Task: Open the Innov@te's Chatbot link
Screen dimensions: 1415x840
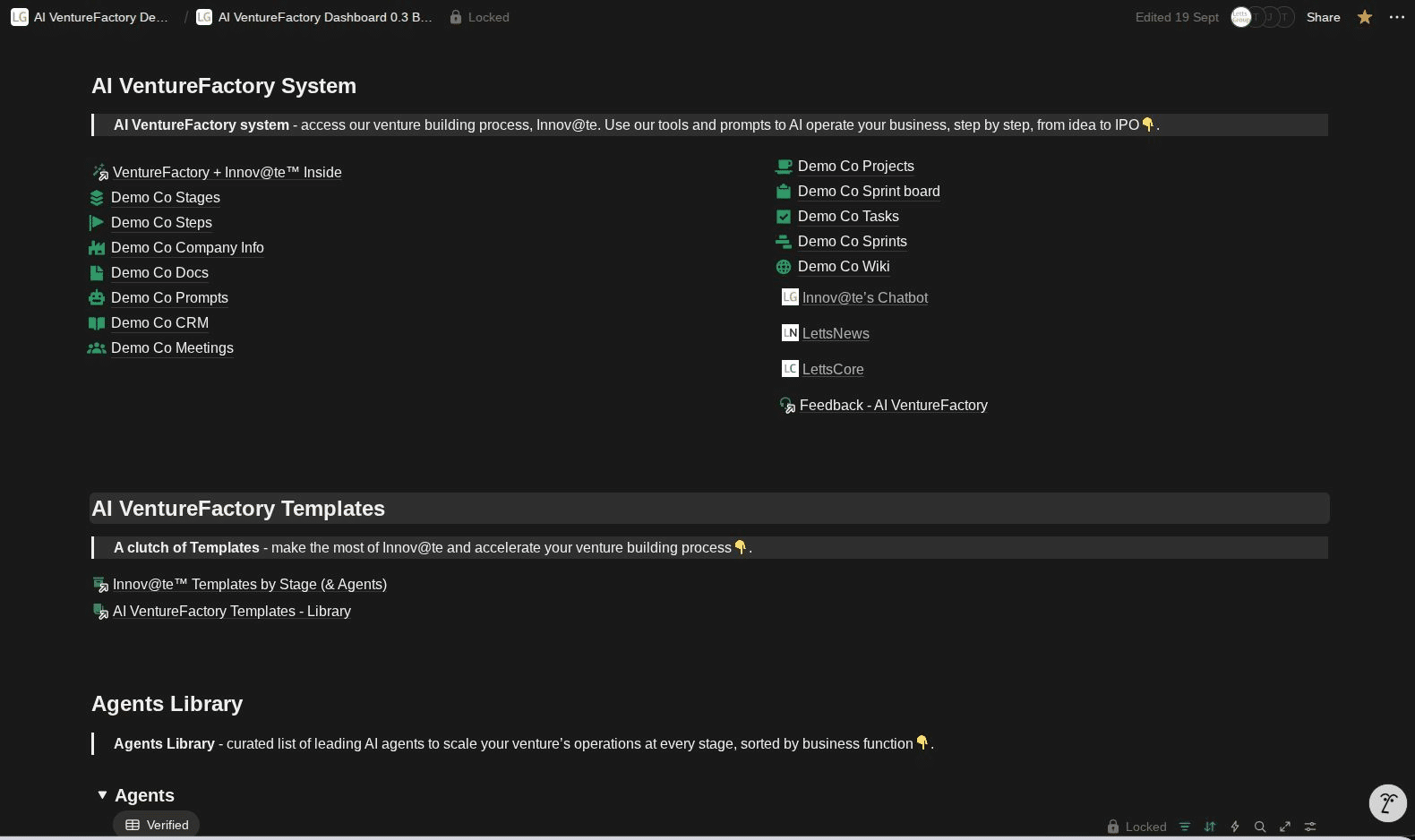Action: tap(864, 297)
